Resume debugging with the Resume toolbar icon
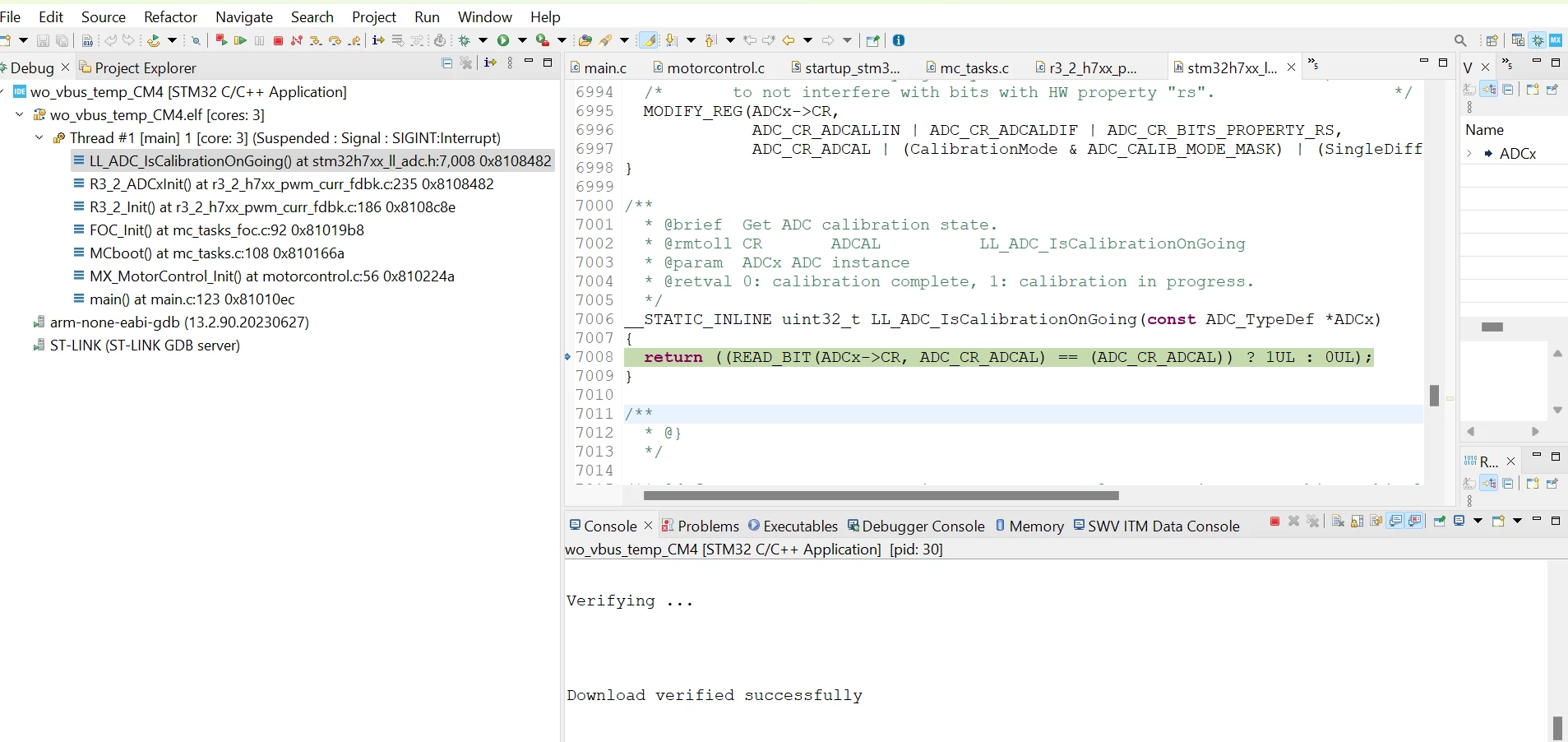 coord(240,40)
